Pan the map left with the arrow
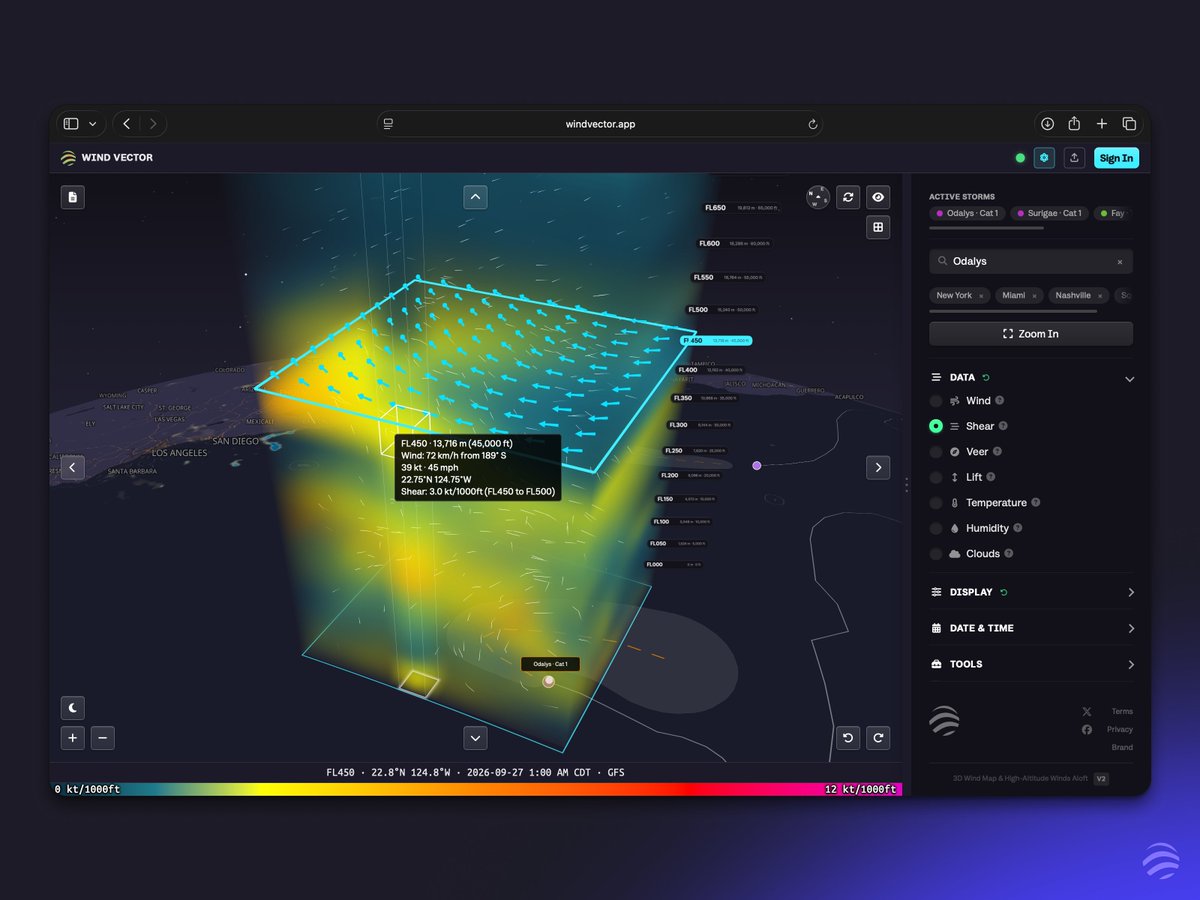The width and height of the screenshot is (1200, 900). point(73,467)
